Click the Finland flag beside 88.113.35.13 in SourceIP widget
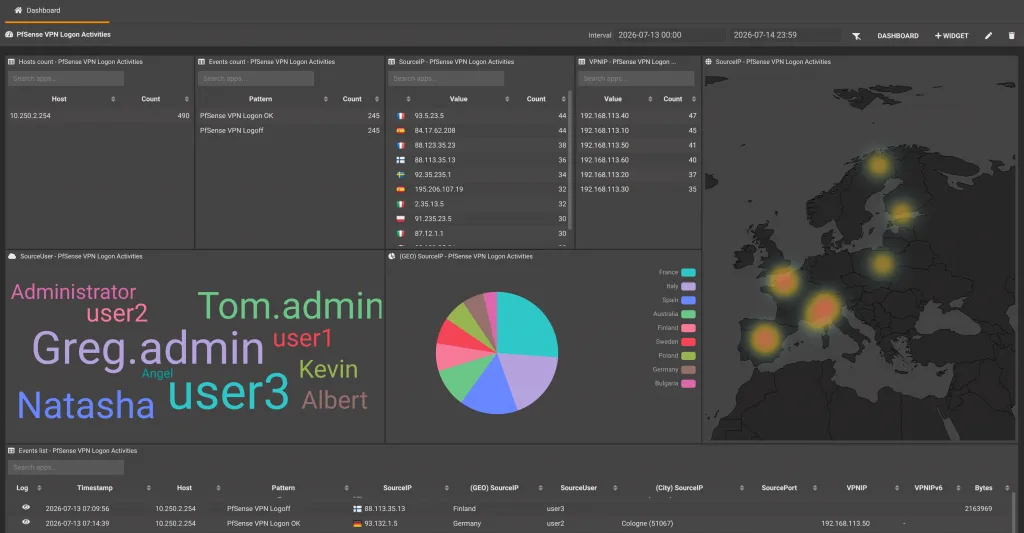This screenshot has width=1024, height=533. [400, 160]
